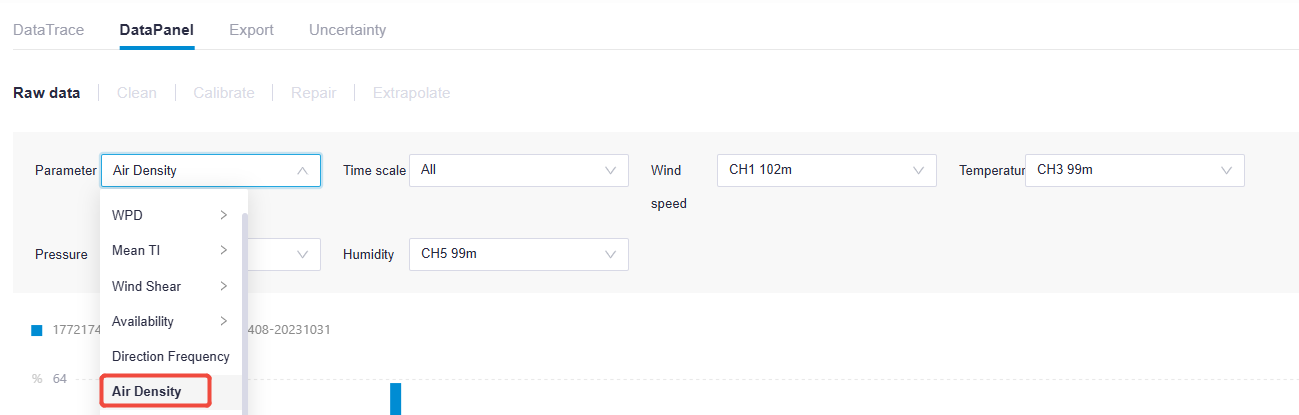Open the Export tab

pos(251,30)
